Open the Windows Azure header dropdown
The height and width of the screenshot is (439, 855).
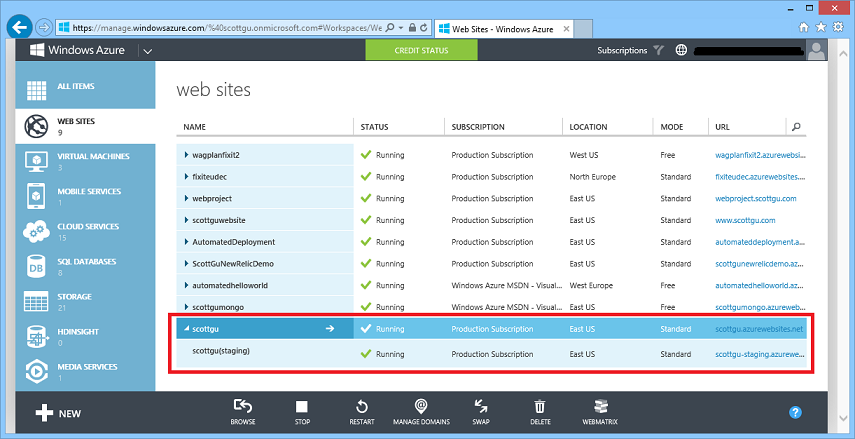pyautogui.click(x=147, y=50)
